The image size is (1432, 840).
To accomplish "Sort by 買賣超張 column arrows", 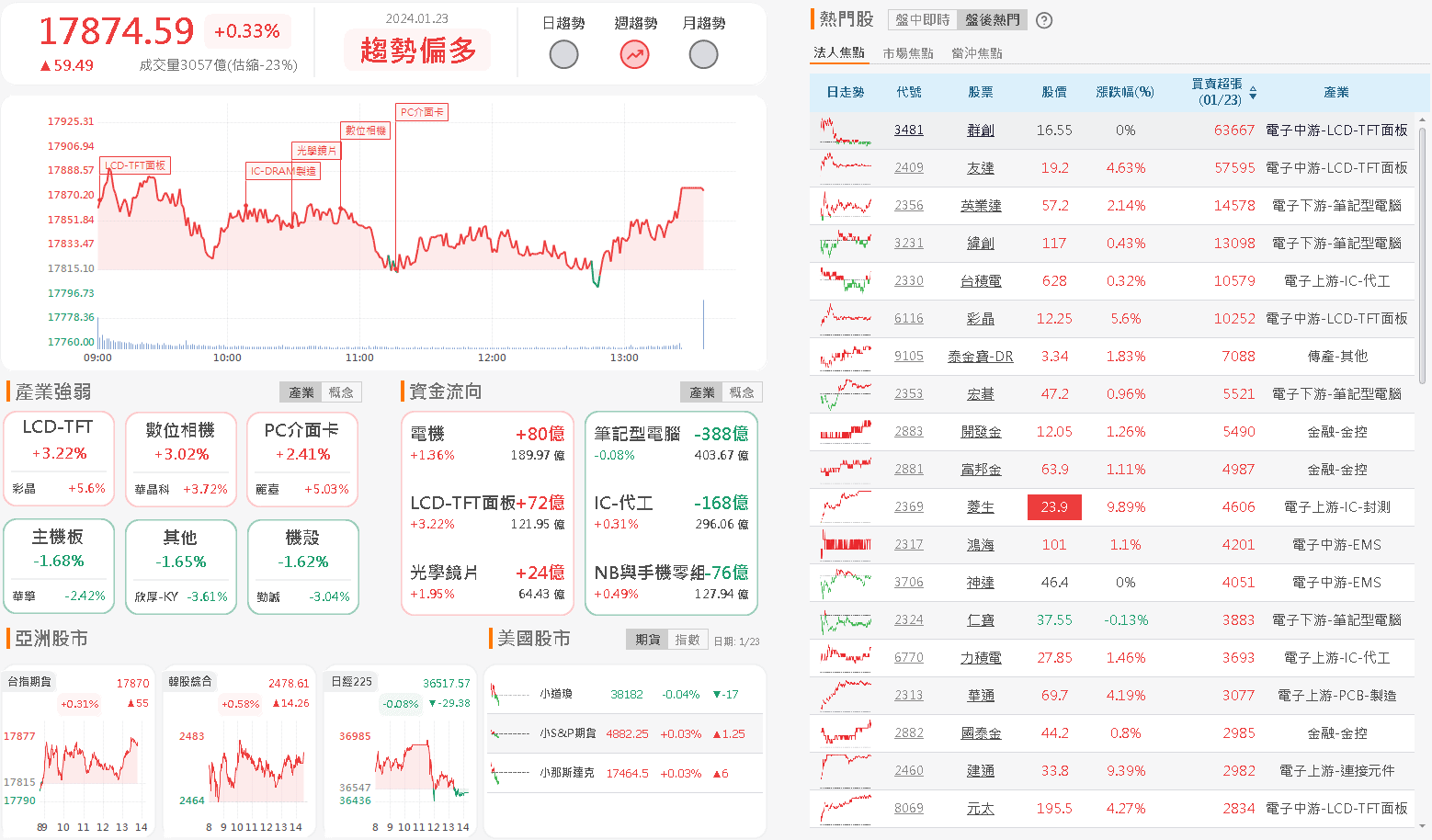I will (x=1253, y=93).
